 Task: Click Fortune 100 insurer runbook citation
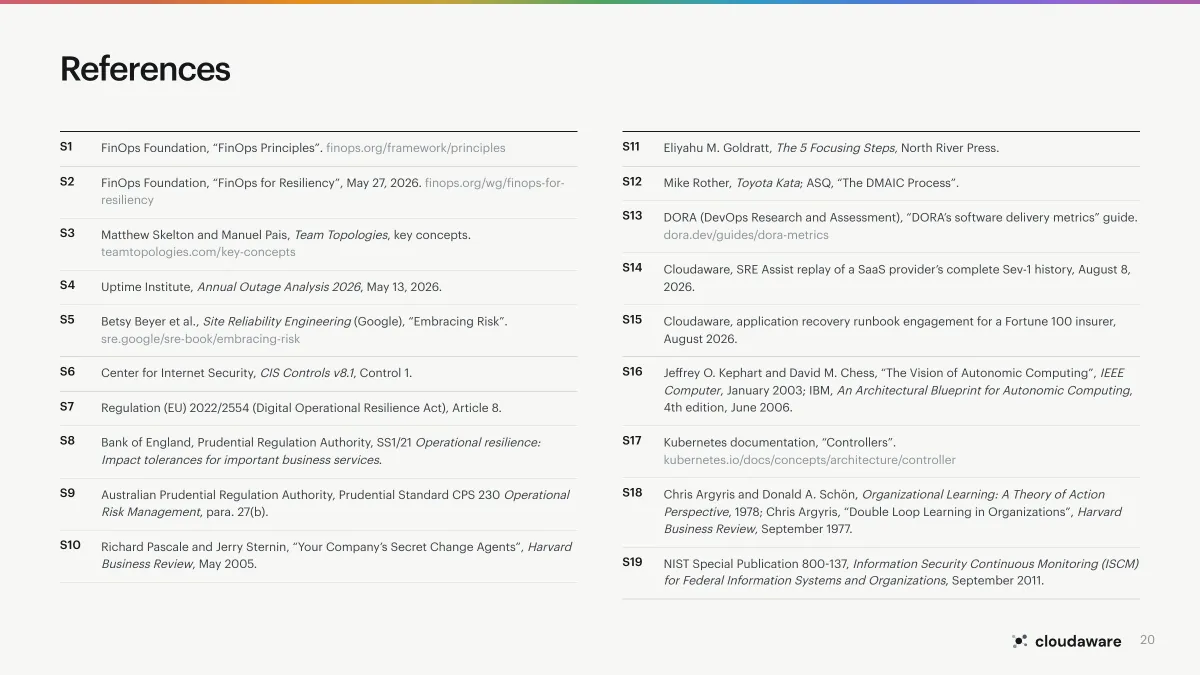coord(890,330)
